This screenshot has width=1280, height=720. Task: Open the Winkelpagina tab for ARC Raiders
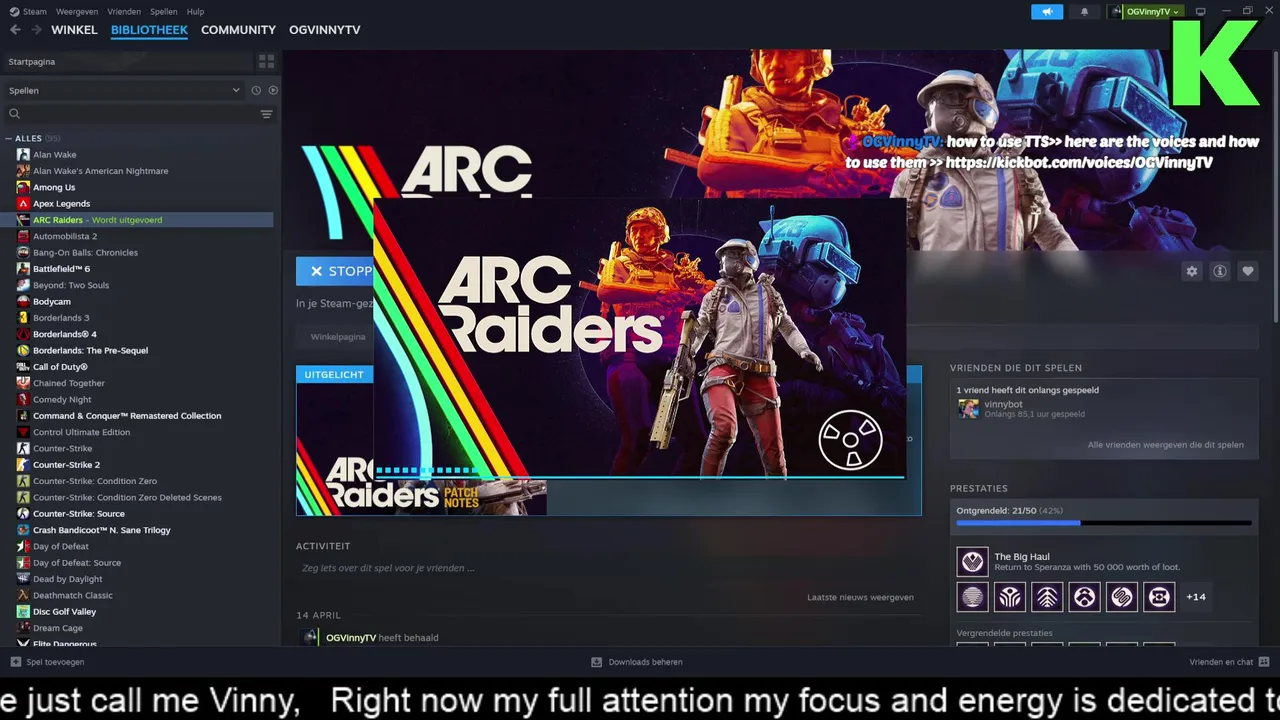338,337
